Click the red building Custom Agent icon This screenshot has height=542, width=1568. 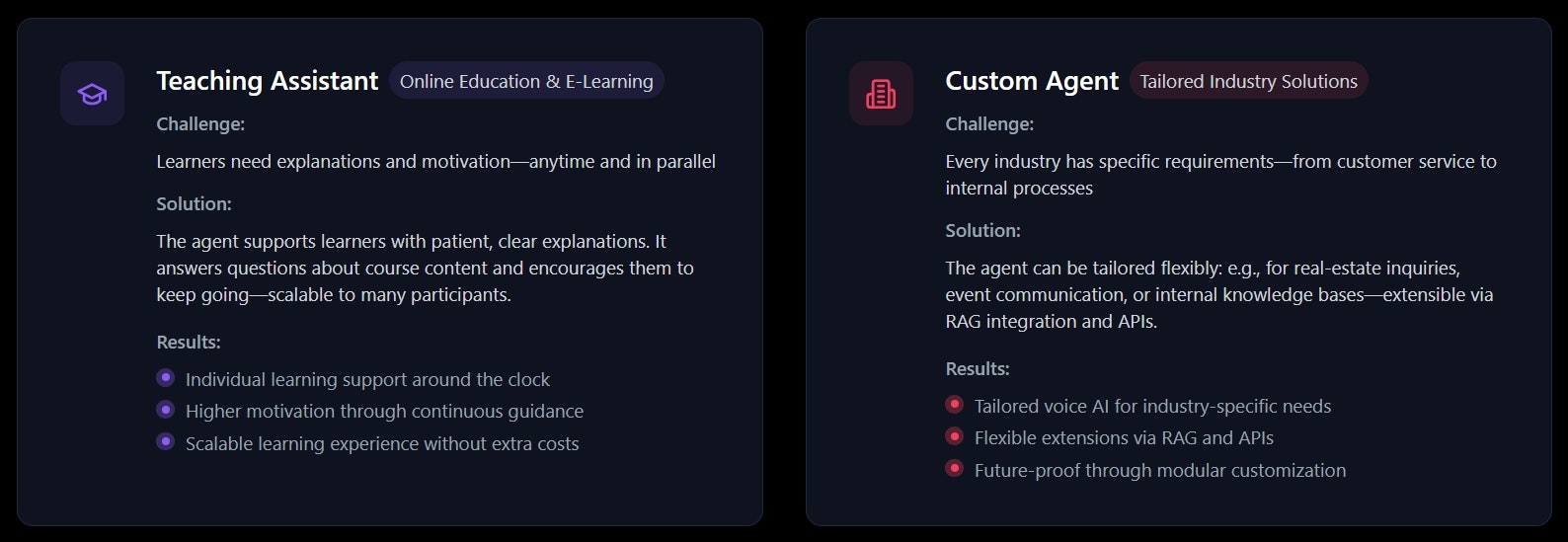coord(881,94)
